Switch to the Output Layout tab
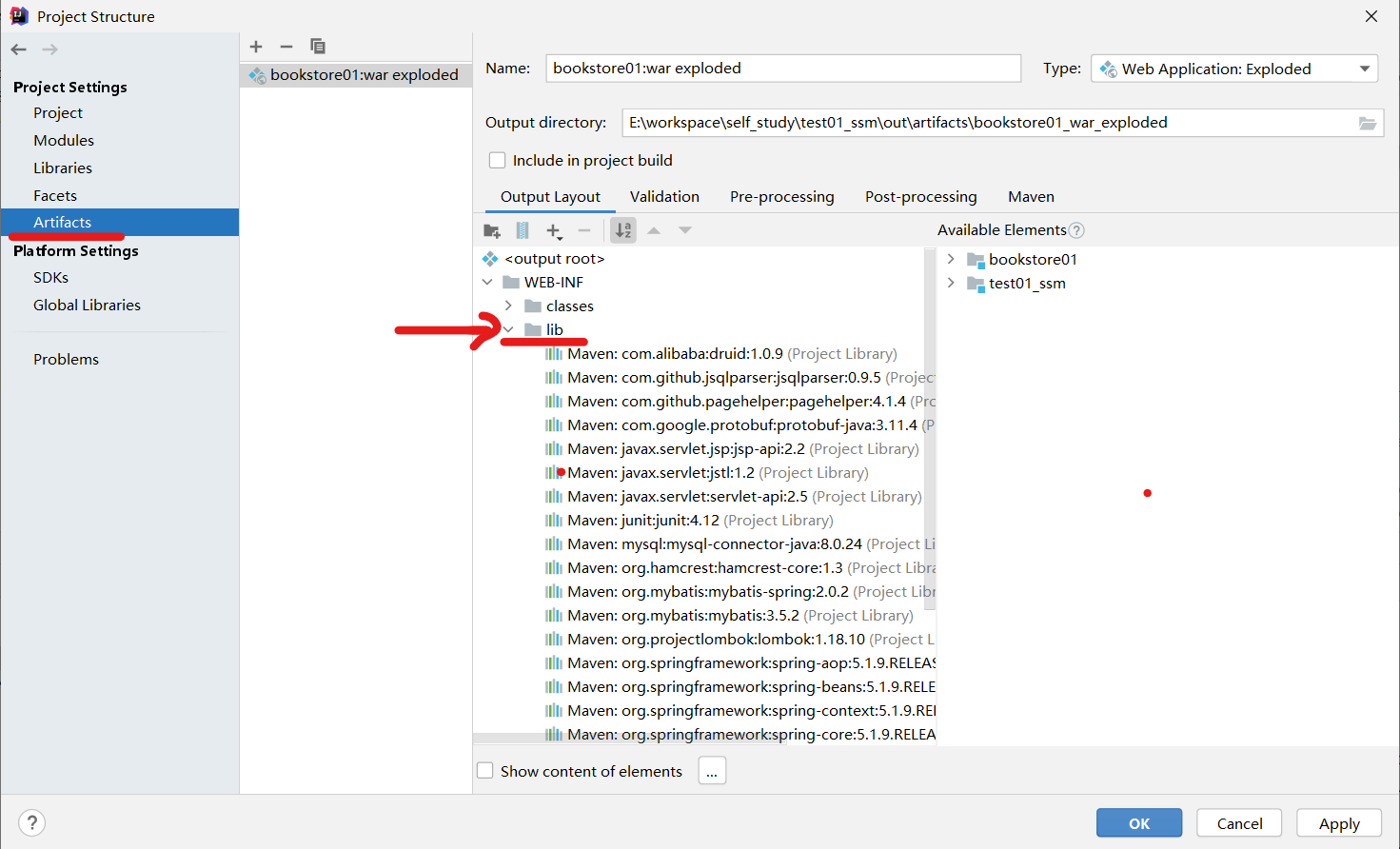Screen dimensions: 1400x849 pyautogui.click(x=550, y=197)
